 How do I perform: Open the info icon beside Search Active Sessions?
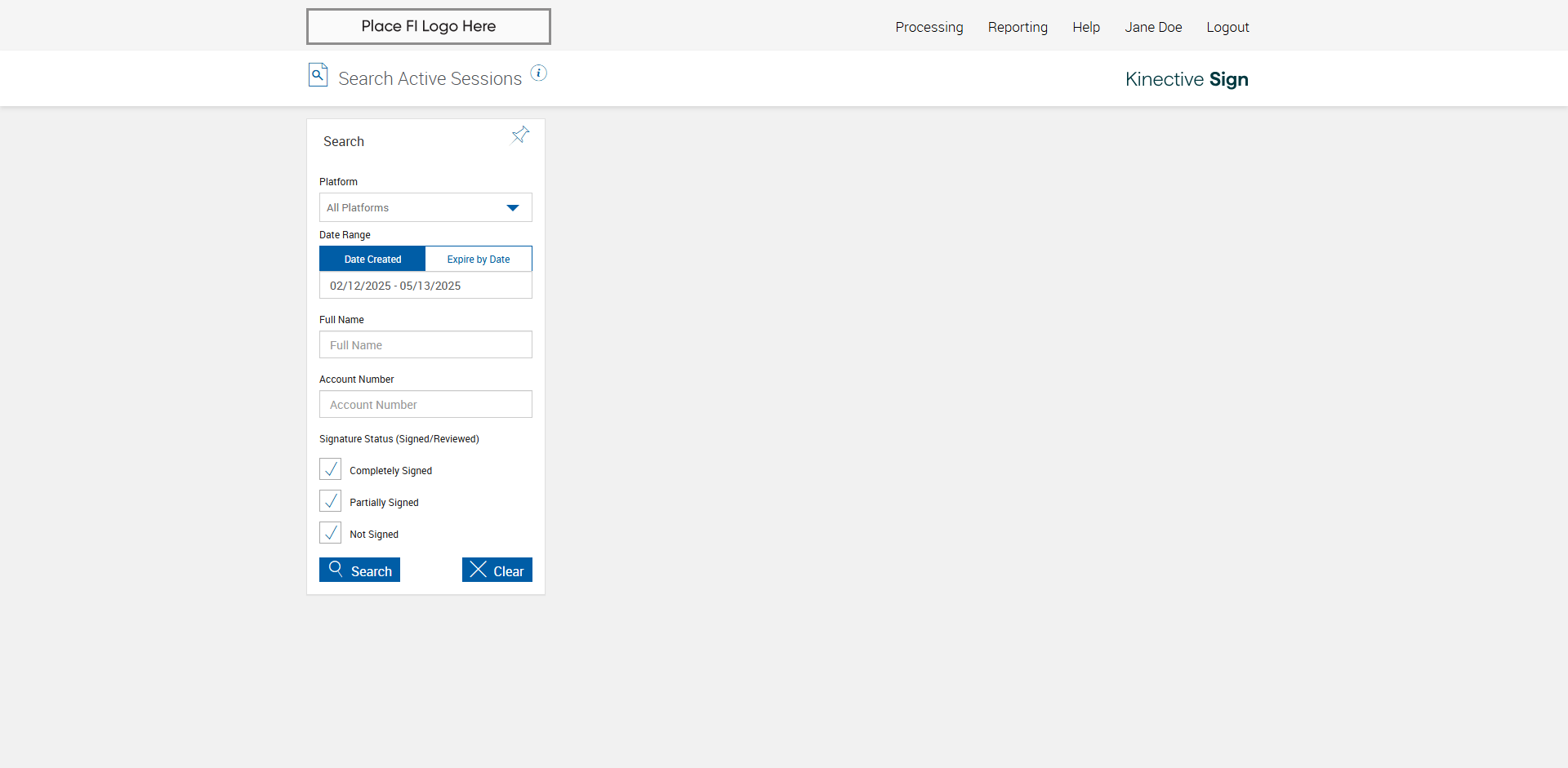pyautogui.click(x=539, y=73)
